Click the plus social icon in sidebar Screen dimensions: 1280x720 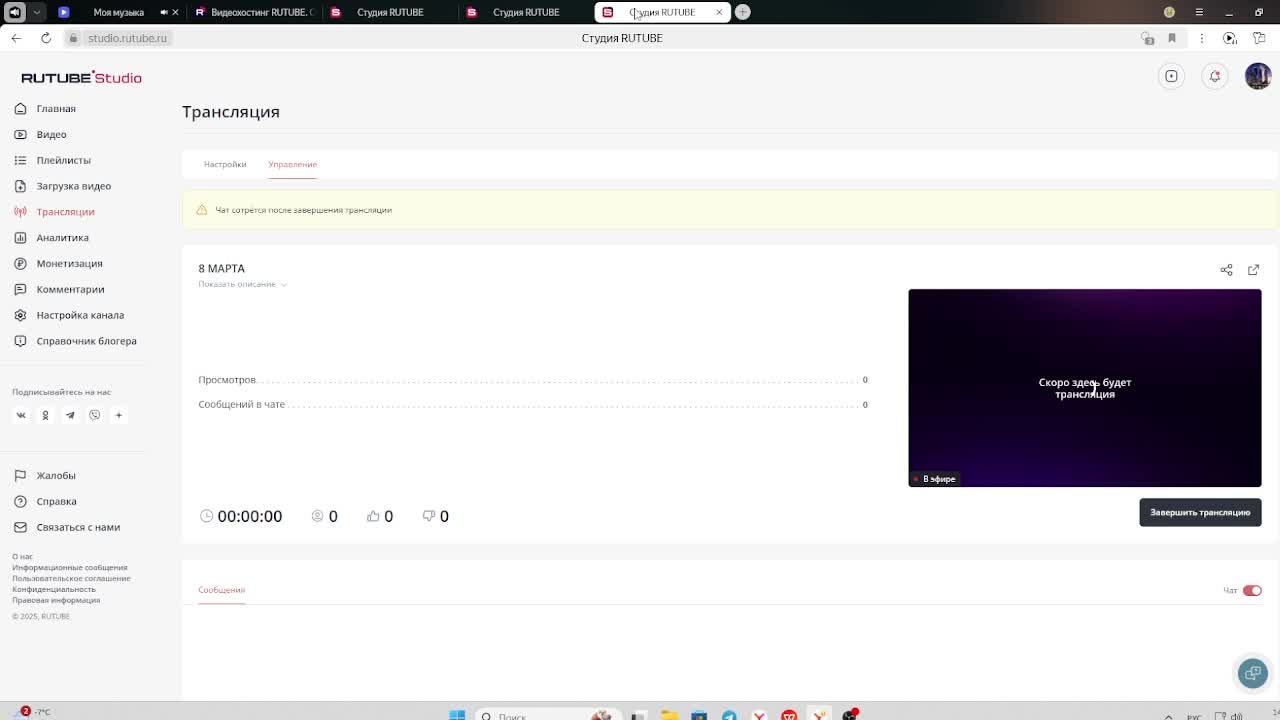118,415
